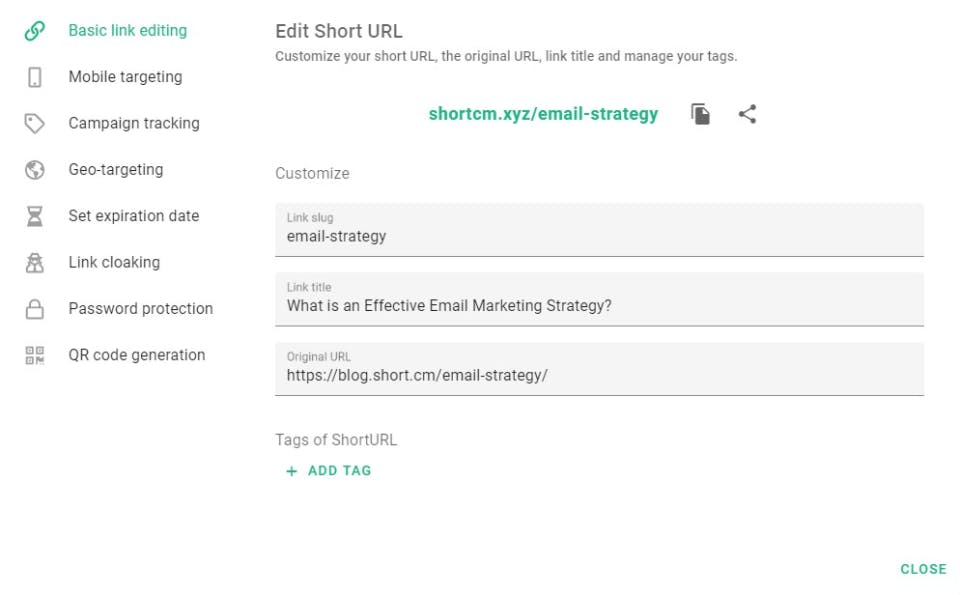The height and width of the screenshot is (595, 960).
Task: Go to Set expiration date
Action: (134, 216)
